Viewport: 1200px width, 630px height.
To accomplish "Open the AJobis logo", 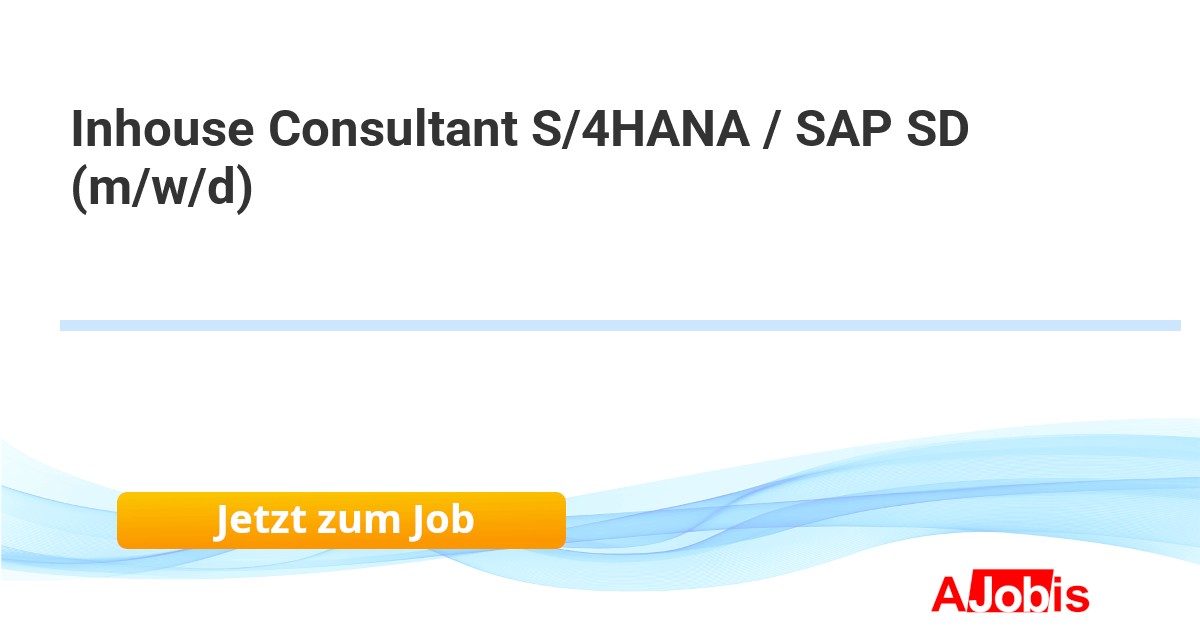I will (x=1009, y=594).
